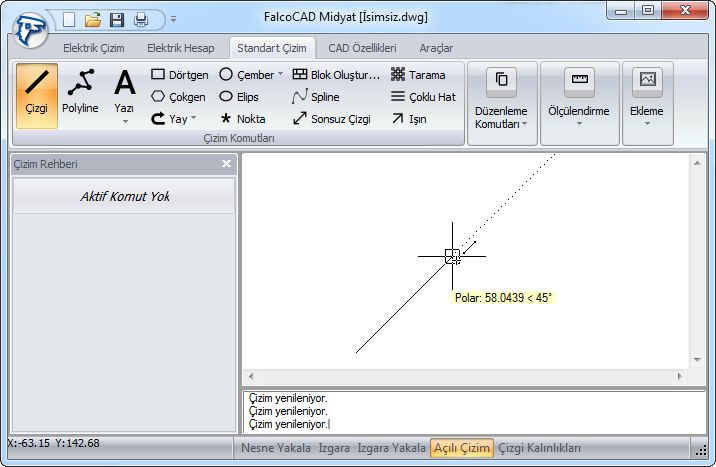Switch to the CAD Özellikleri tab
The height and width of the screenshot is (467, 716).
coord(362,48)
